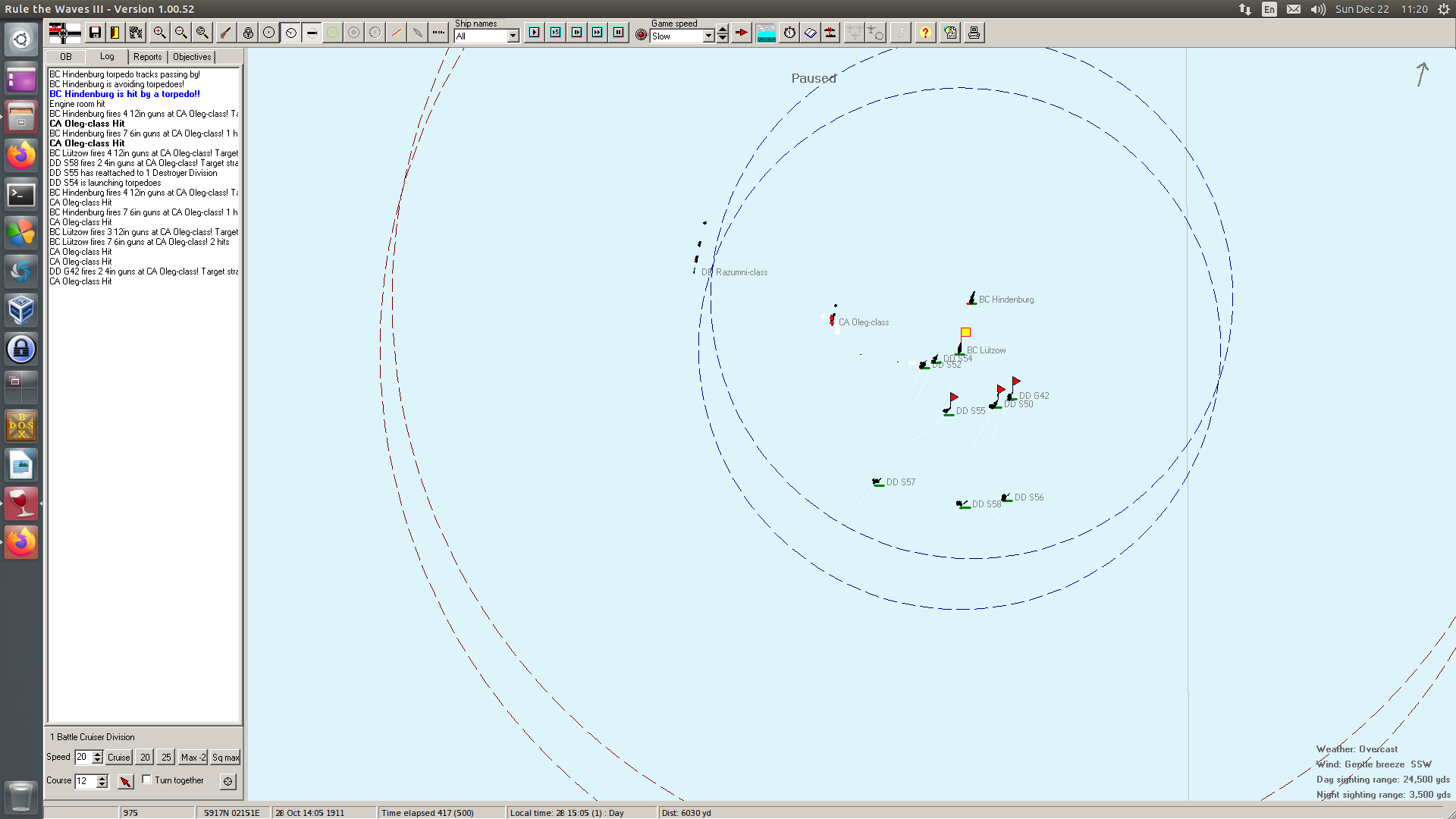Zoom out of the map
The height and width of the screenshot is (819, 1456).
pyautogui.click(x=181, y=33)
